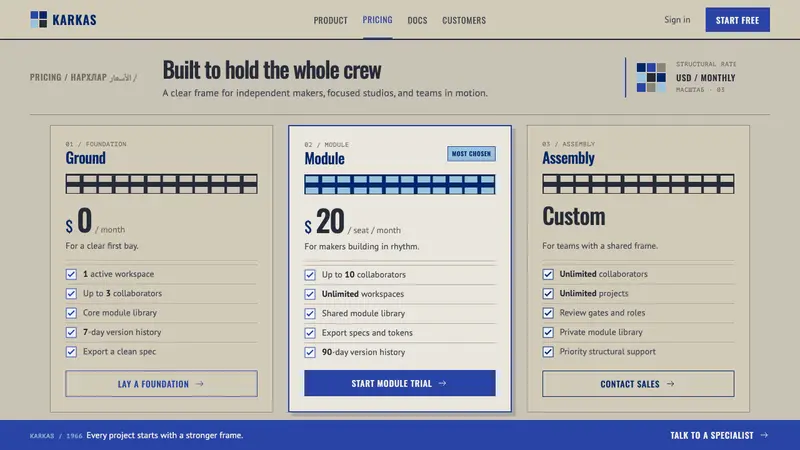Click 'Every project starts with a stronger frame'
This screenshot has width=800, height=450.
click(x=164, y=435)
